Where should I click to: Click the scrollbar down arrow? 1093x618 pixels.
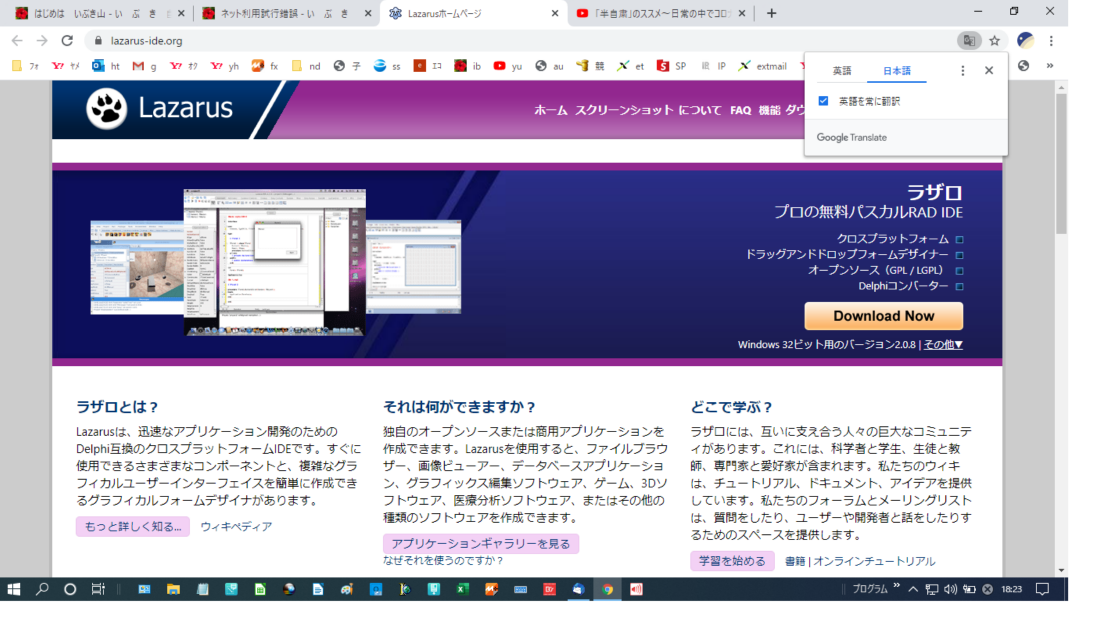click(x=1061, y=570)
